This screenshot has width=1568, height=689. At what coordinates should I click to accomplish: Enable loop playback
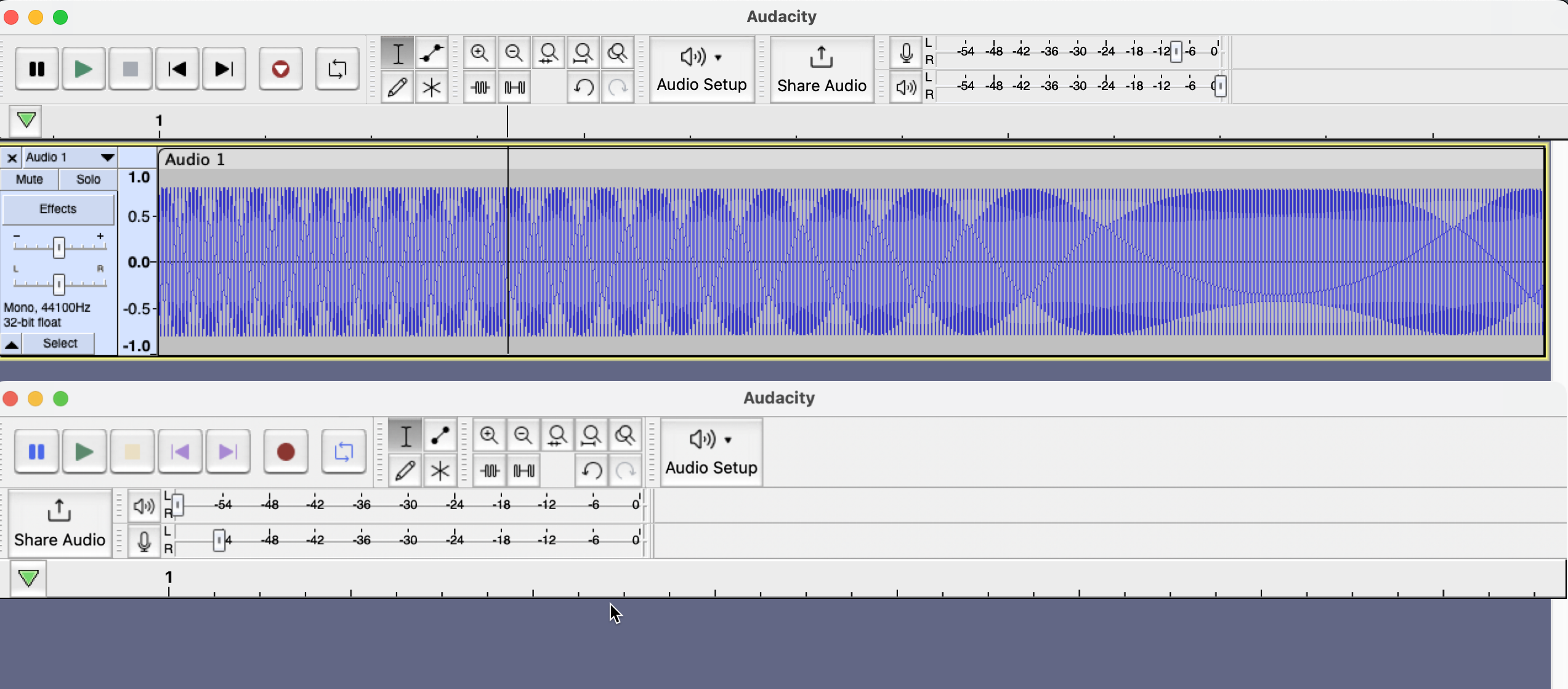[x=337, y=68]
